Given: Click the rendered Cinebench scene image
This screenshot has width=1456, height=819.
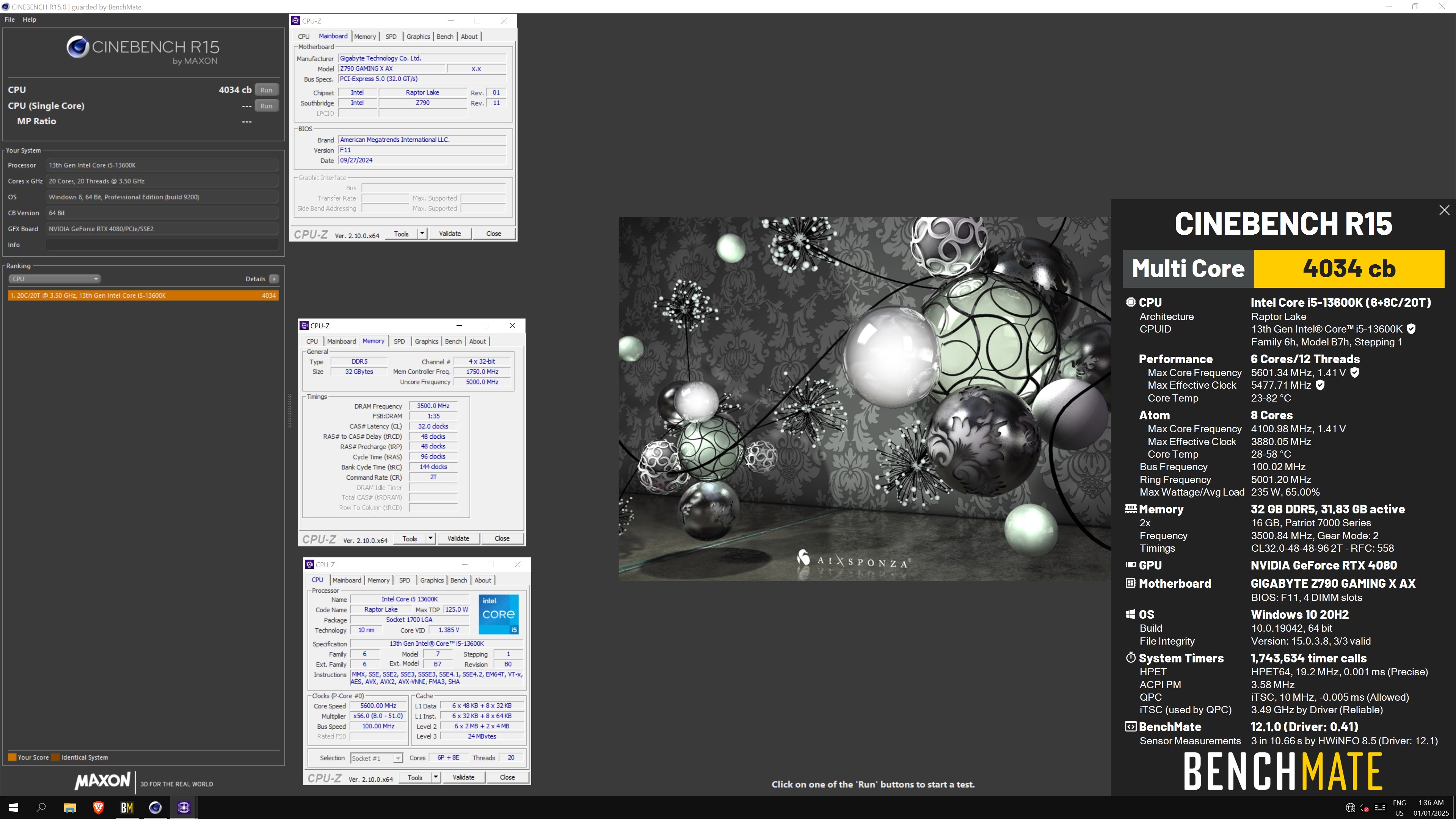Looking at the screenshot, I should click(865, 399).
